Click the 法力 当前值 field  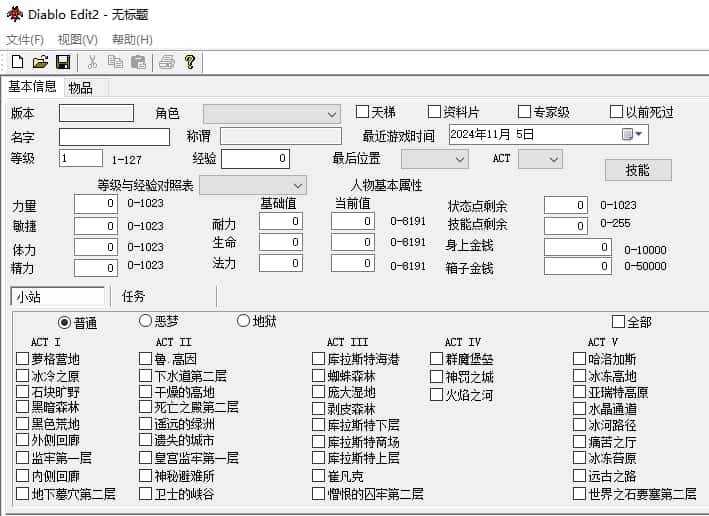coord(353,263)
